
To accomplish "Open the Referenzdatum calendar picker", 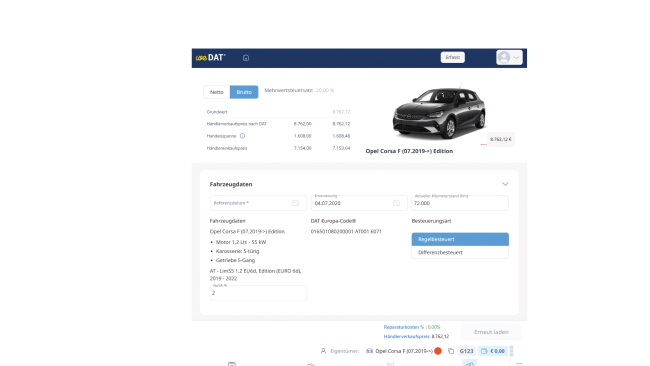I will pos(295,203).
